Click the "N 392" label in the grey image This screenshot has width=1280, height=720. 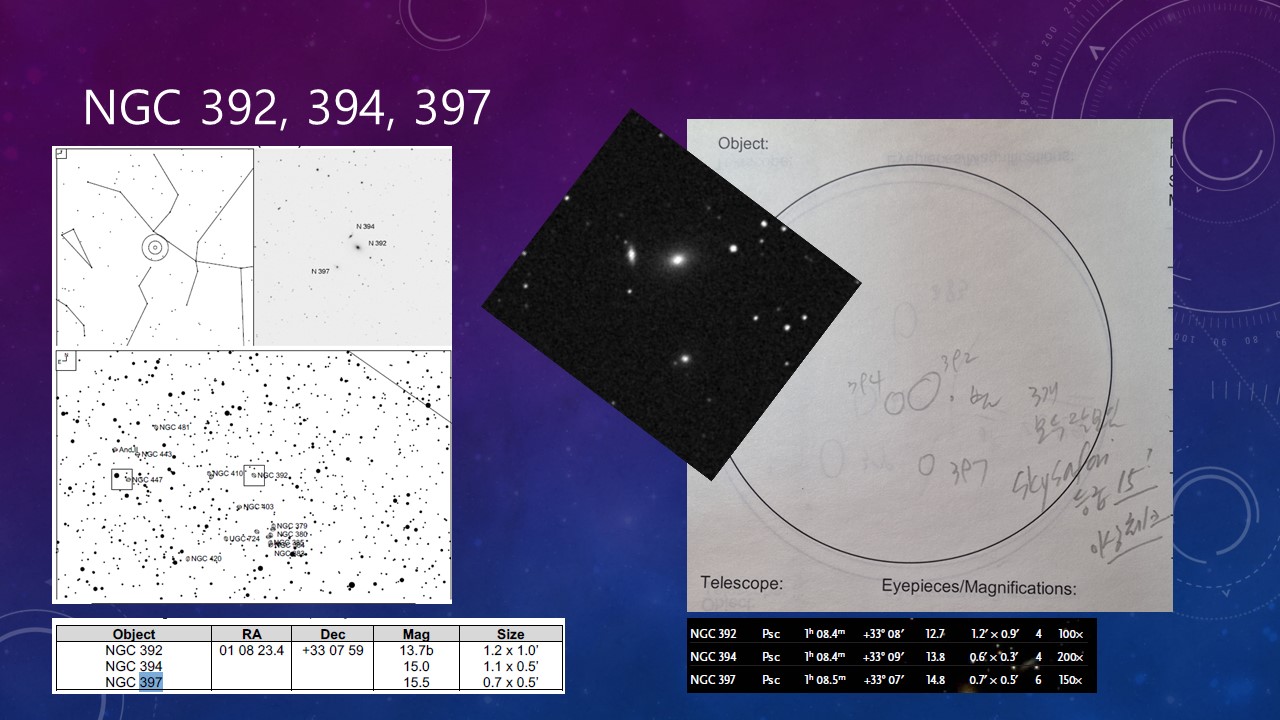(x=377, y=243)
